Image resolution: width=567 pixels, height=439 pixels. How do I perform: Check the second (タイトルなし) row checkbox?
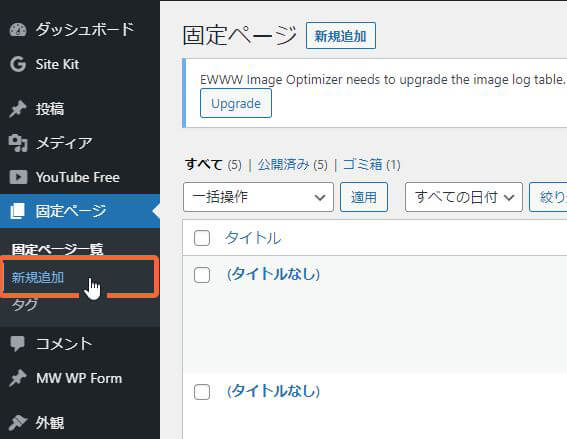pyautogui.click(x=202, y=392)
